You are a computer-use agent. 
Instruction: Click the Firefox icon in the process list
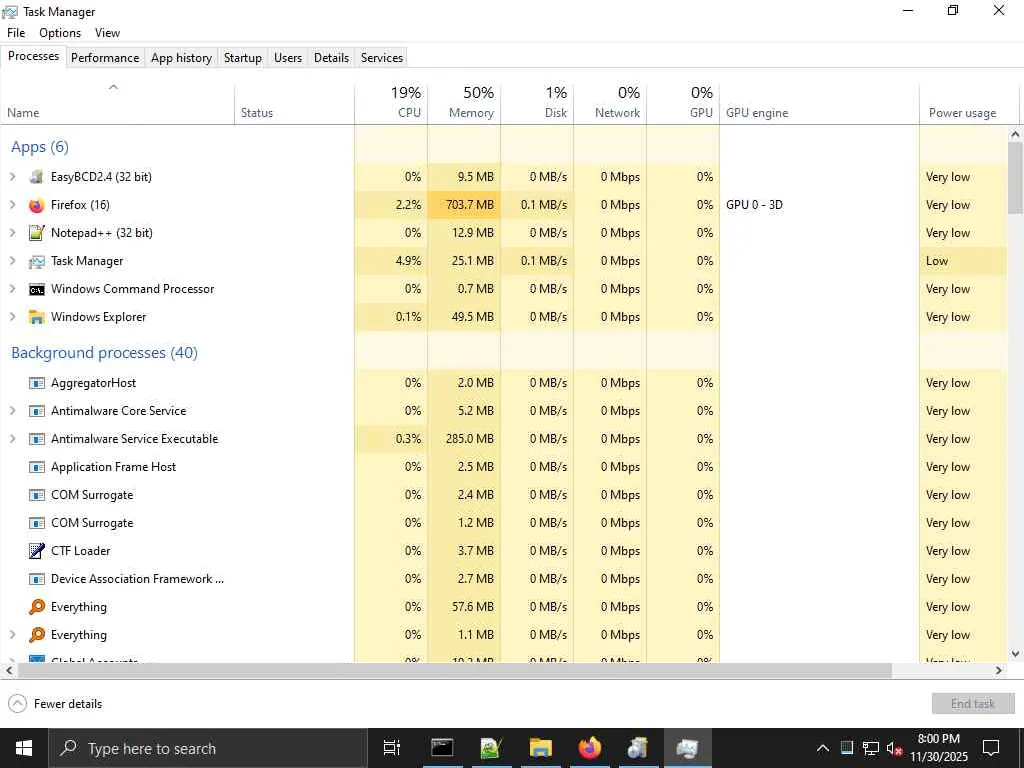point(37,205)
